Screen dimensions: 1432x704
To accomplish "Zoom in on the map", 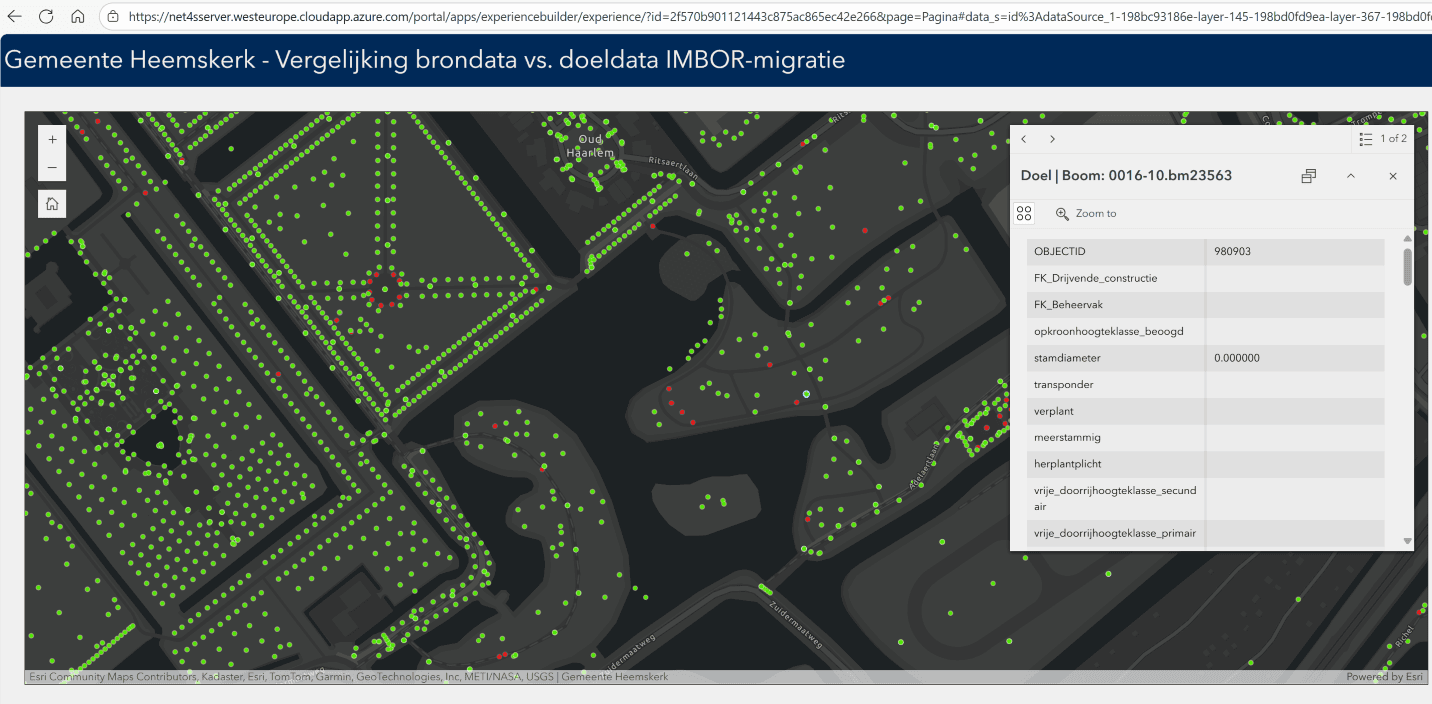I will coord(52,139).
